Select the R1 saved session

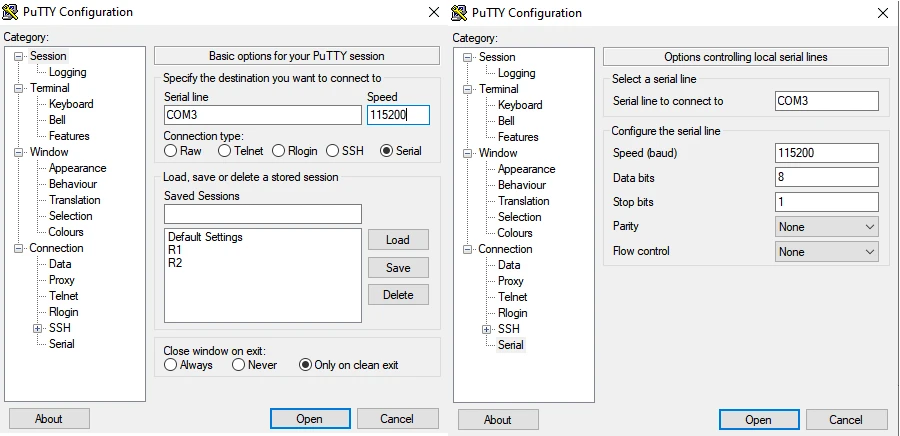click(175, 250)
